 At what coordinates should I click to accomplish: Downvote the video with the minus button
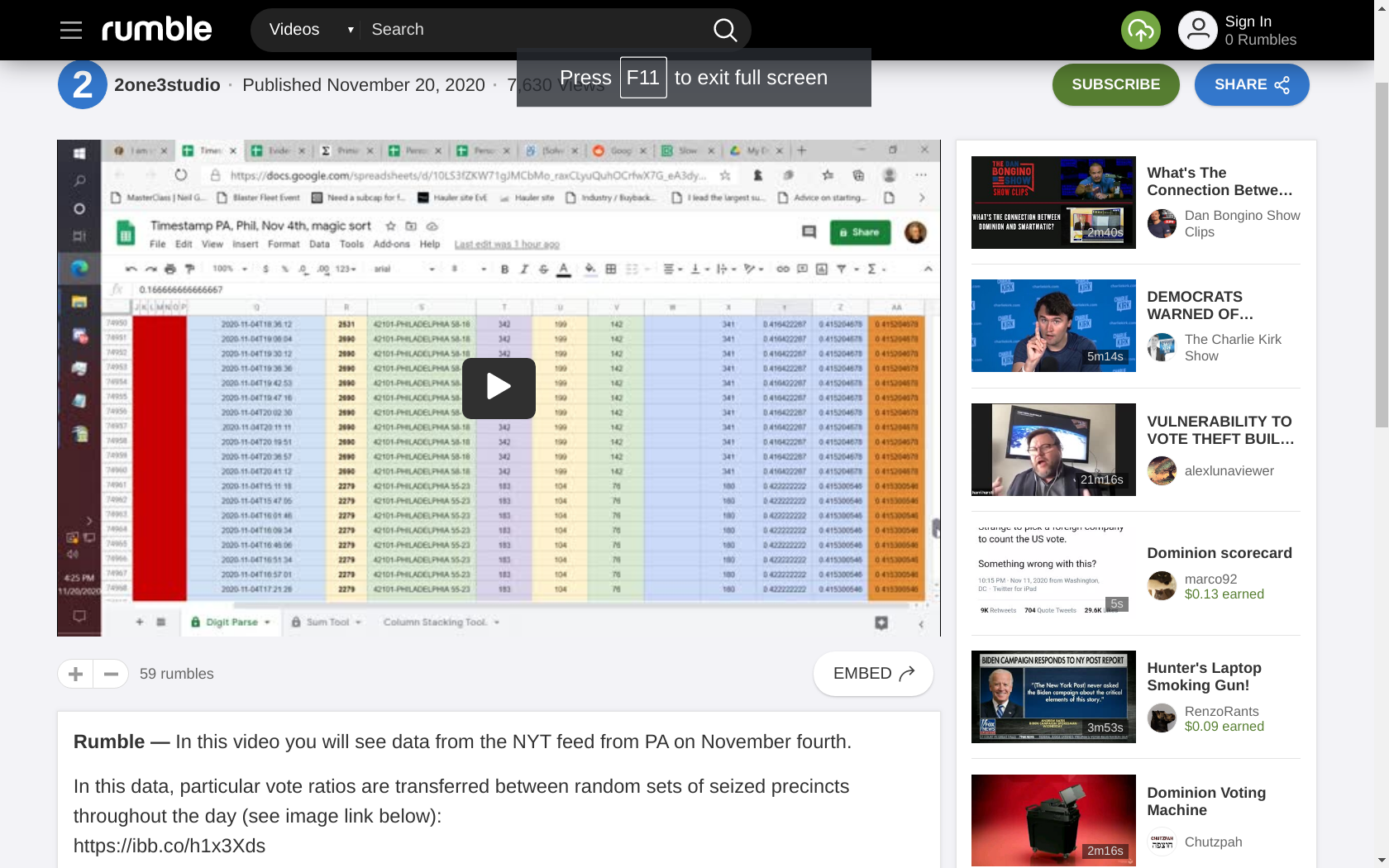point(111,674)
